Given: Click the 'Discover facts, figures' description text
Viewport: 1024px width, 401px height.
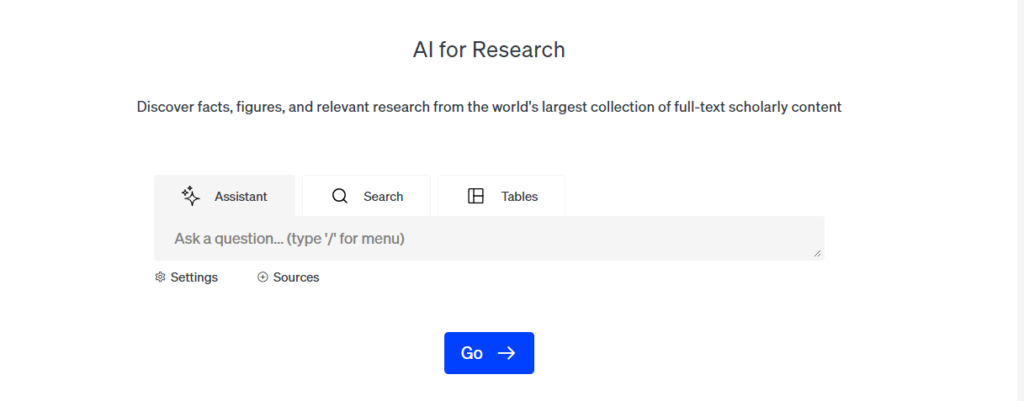Looking at the screenshot, I should (489, 106).
